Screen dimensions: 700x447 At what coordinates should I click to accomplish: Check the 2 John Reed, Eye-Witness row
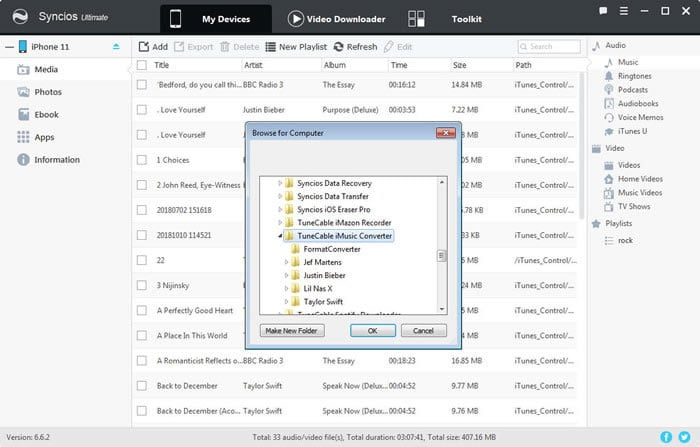click(142, 185)
